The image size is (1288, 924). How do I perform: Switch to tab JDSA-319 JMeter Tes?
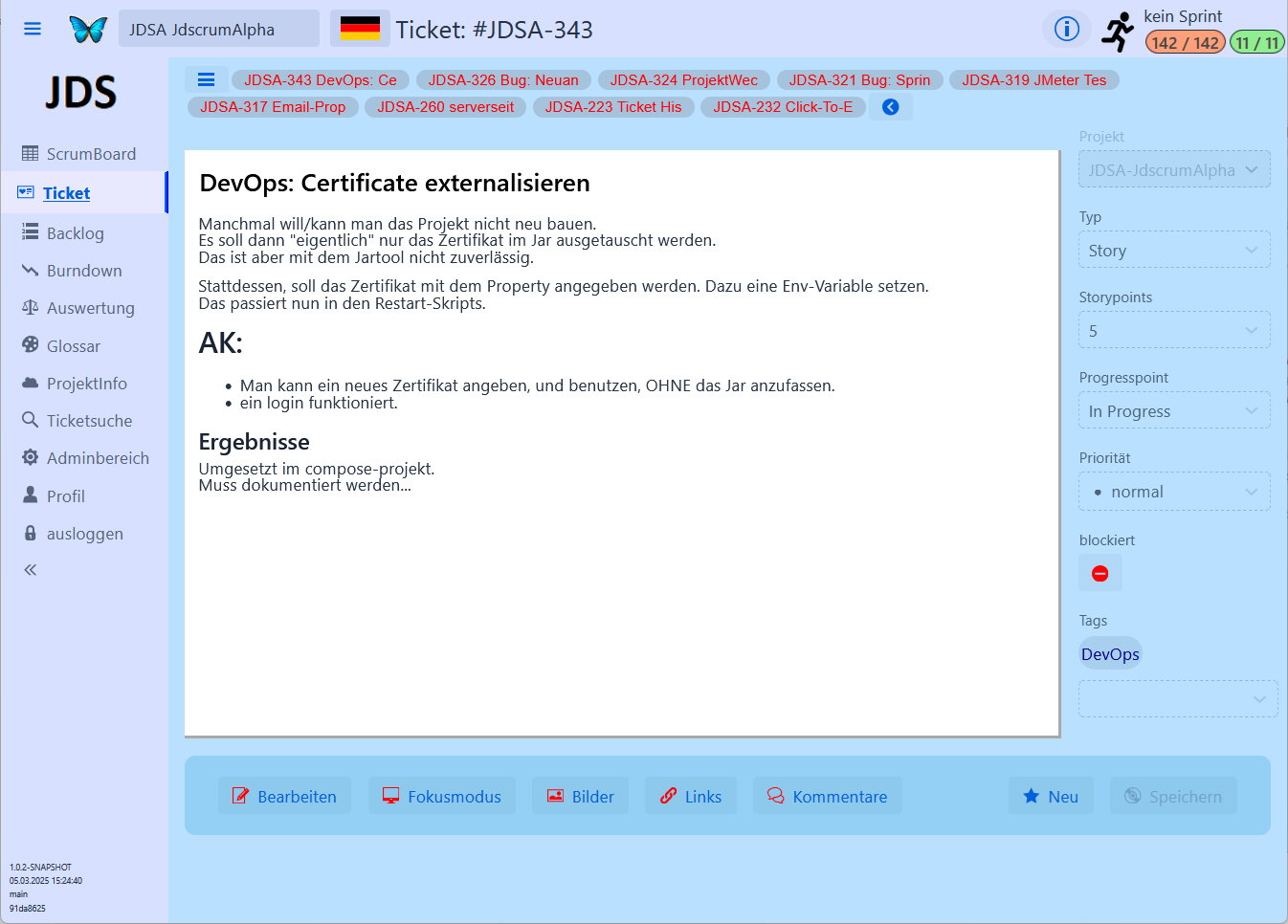[x=1034, y=80]
